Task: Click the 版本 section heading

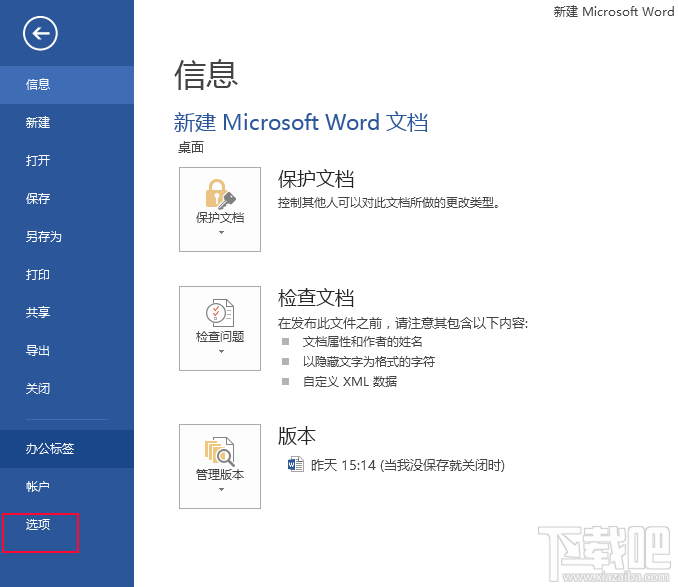Action: tap(297, 436)
